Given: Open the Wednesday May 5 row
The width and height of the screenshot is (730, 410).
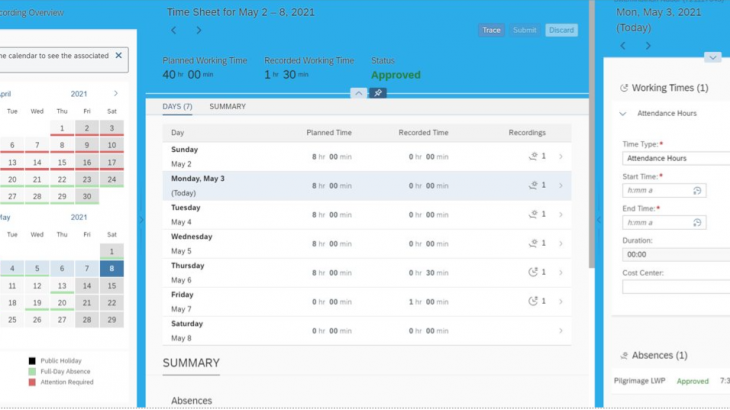Looking at the screenshot, I should tap(560, 243).
